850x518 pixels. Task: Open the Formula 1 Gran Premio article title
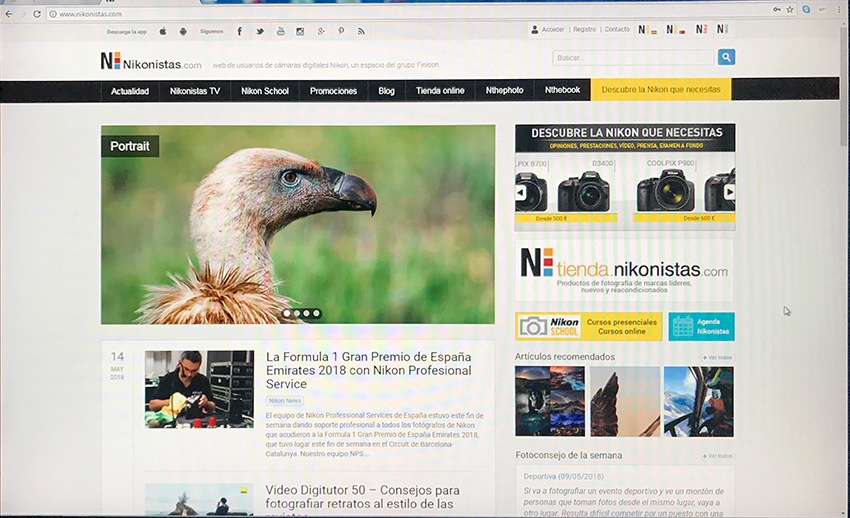point(368,370)
